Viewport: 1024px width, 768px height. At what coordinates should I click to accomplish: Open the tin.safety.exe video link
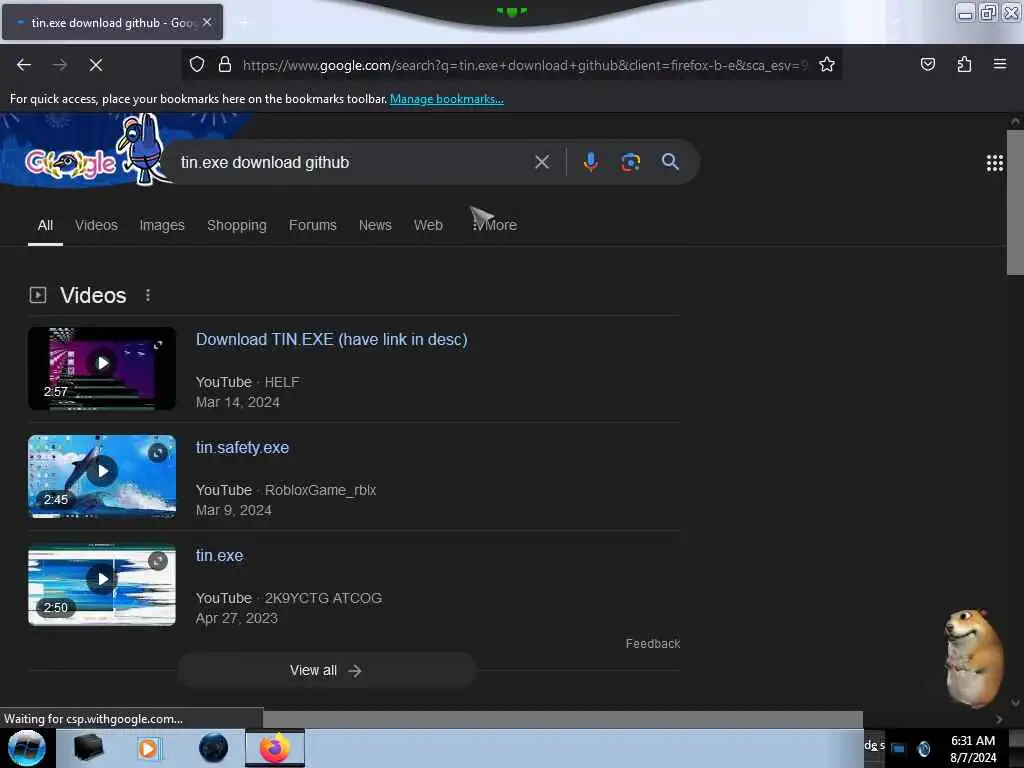click(242, 447)
